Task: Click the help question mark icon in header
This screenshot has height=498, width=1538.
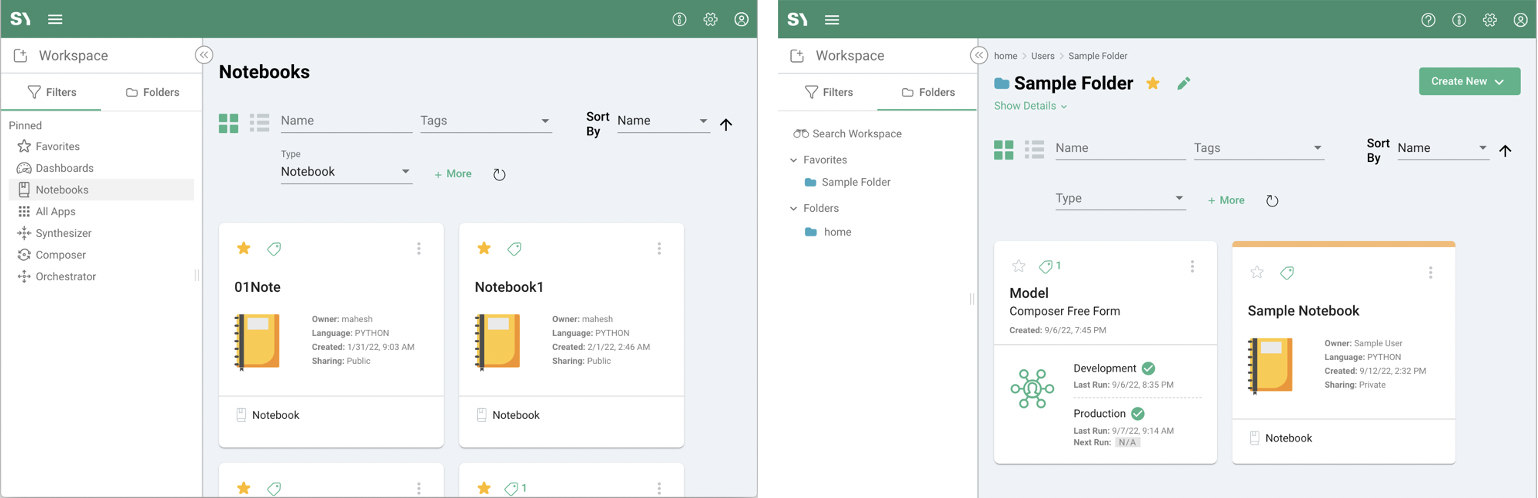Action: coord(1428,20)
